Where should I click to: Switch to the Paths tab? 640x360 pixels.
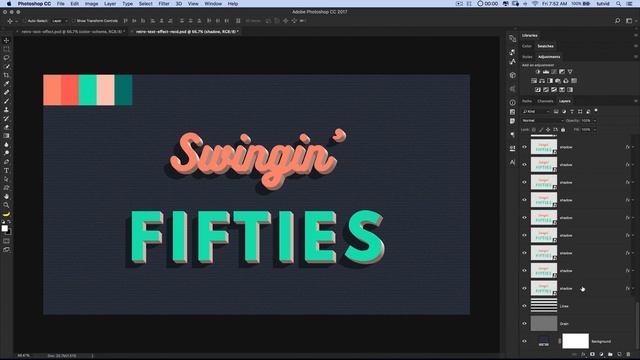pos(527,101)
